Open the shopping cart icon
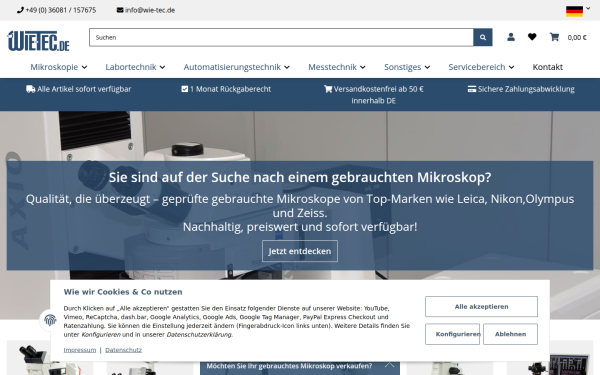This screenshot has height=375, width=600. click(554, 37)
